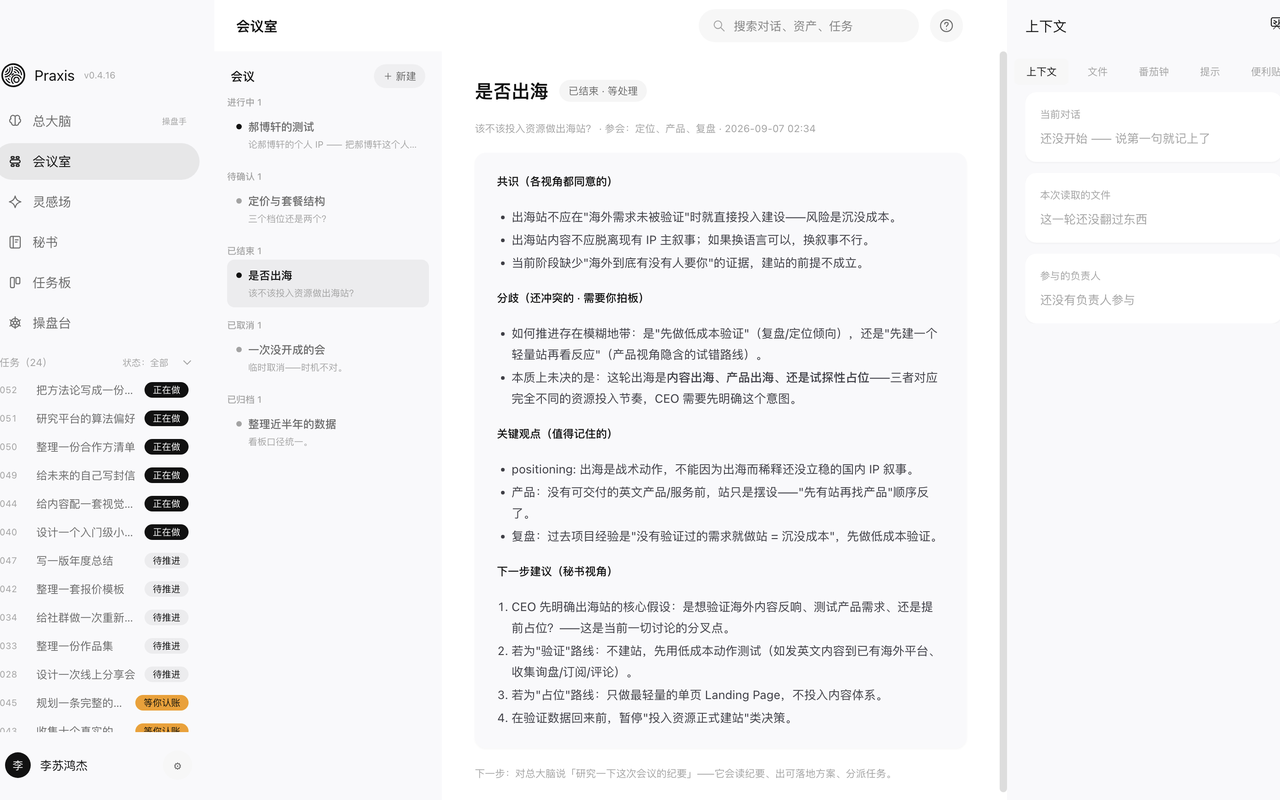
Task: Open the 秘书 page
Action: pos(98,242)
